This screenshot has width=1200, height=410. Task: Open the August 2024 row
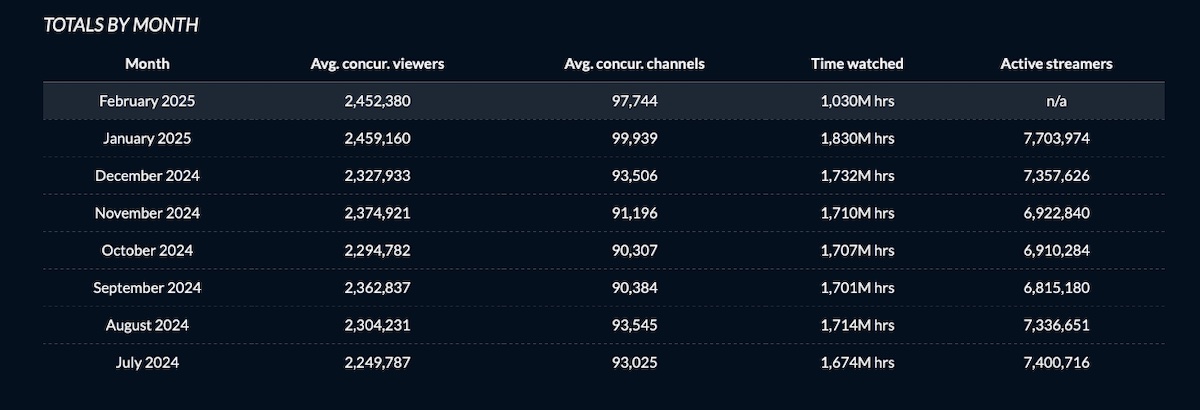[603, 325]
